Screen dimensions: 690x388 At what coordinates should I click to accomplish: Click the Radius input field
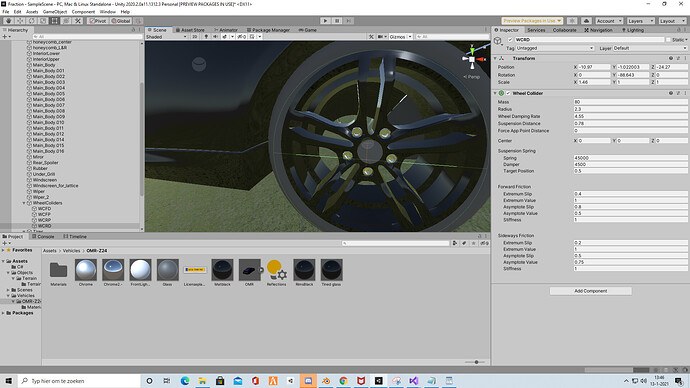click(630, 109)
